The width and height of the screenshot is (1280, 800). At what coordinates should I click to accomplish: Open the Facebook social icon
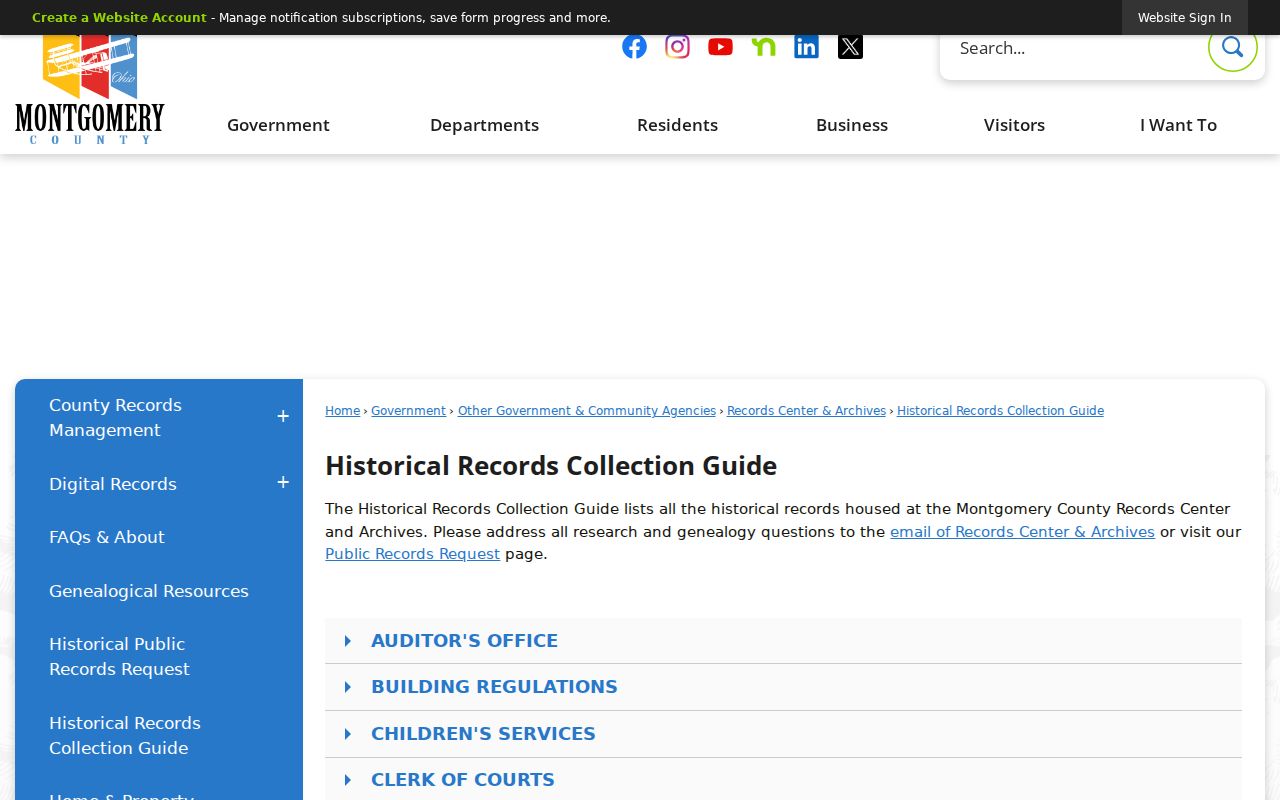[x=634, y=47]
